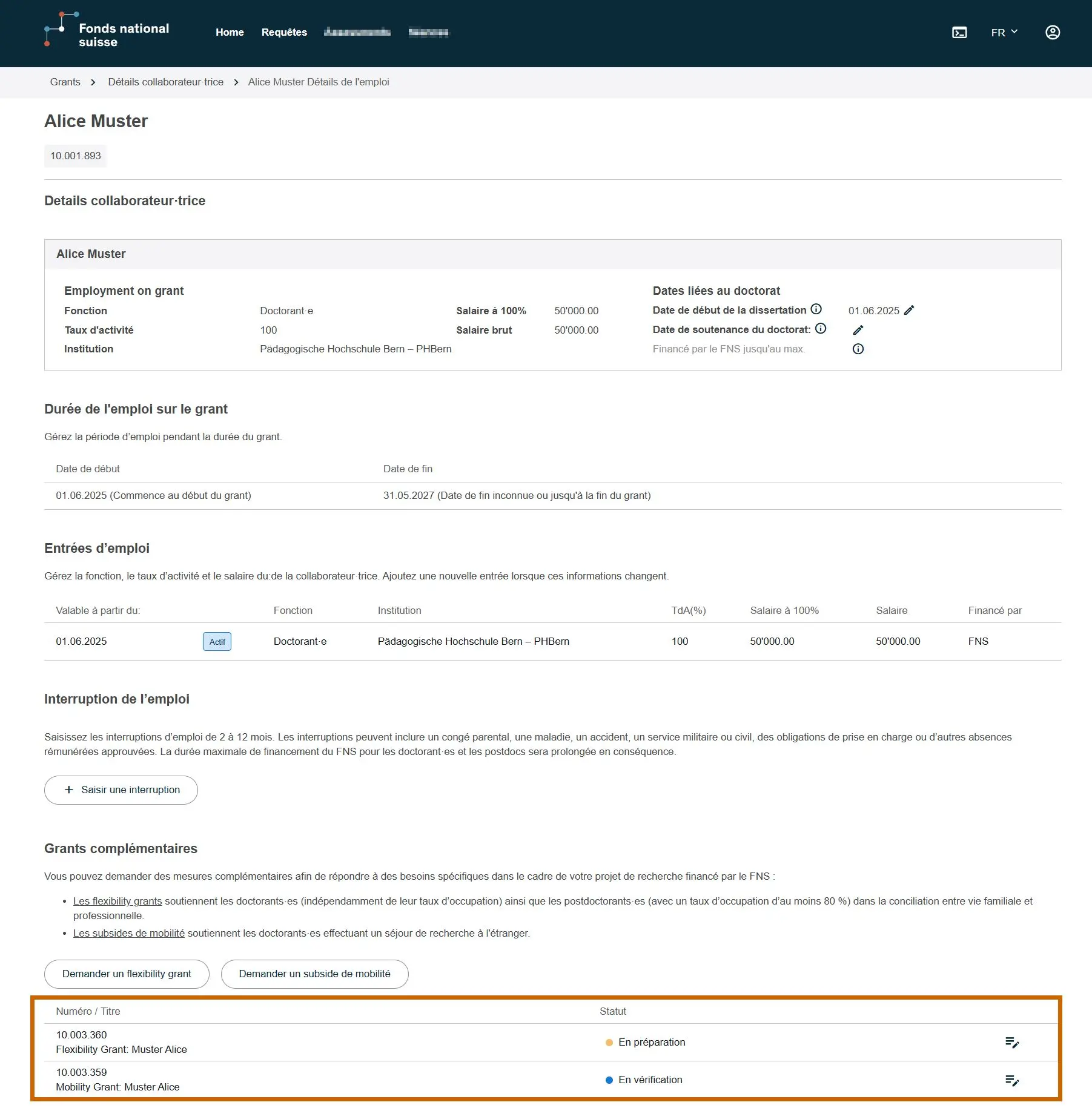This screenshot has height=1108, width=1092.
Task: Edit the Mobility Grant 10.003.359 row icon
Action: [1012, 1080]
